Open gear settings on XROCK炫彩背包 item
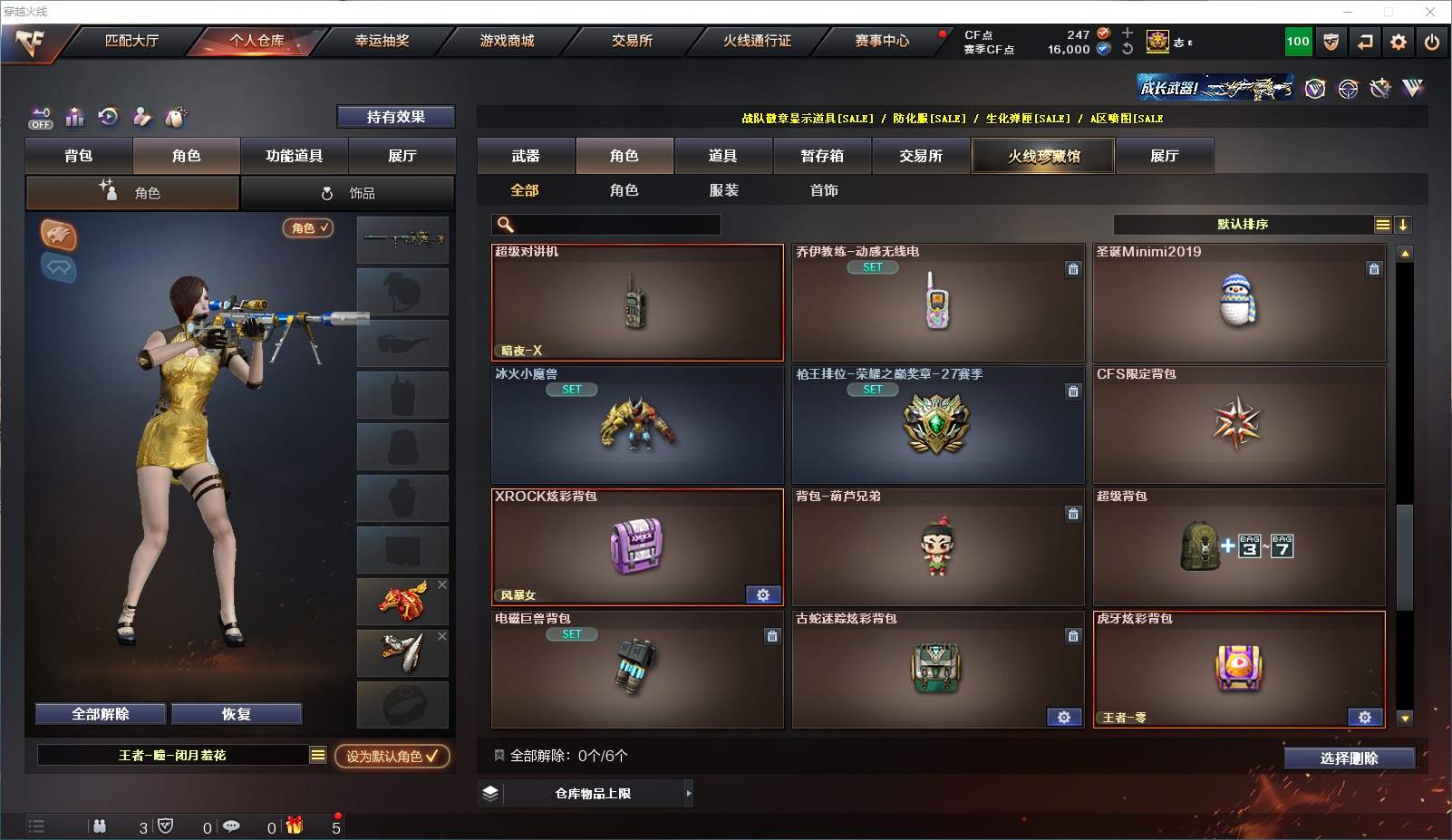 point(763,595)
